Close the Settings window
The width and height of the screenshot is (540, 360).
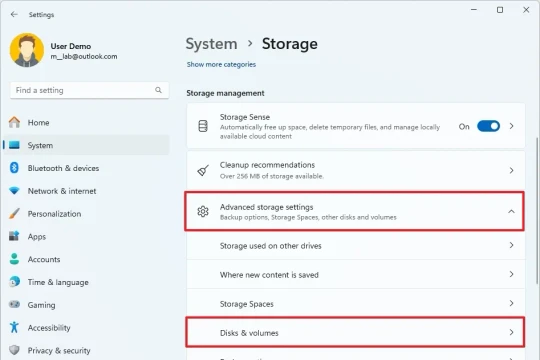(x=526, y=10)
